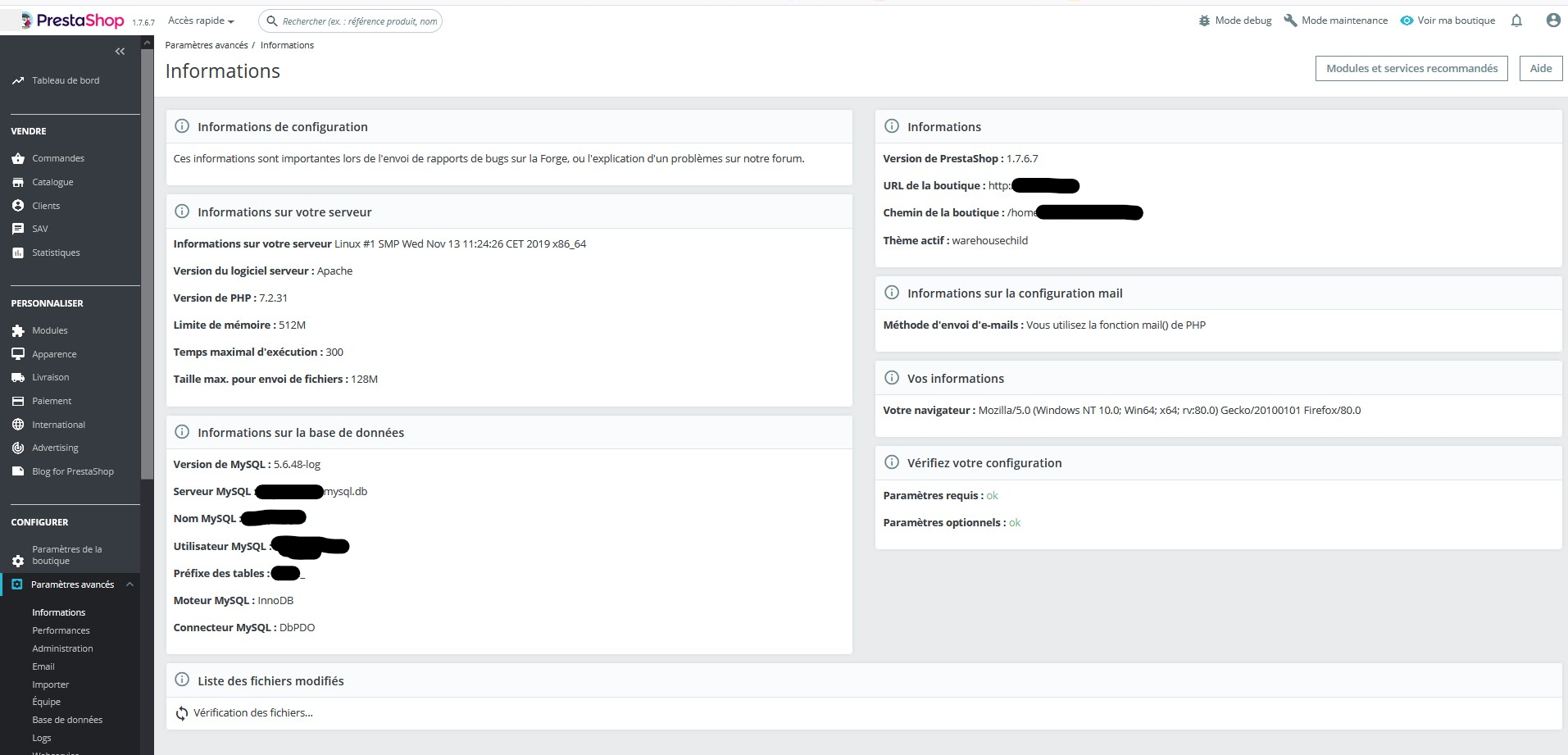Image resolution: width=1568 pixels, height=755 pixels.
Task: Open the Logs submenu item
Action: (42, 738)
